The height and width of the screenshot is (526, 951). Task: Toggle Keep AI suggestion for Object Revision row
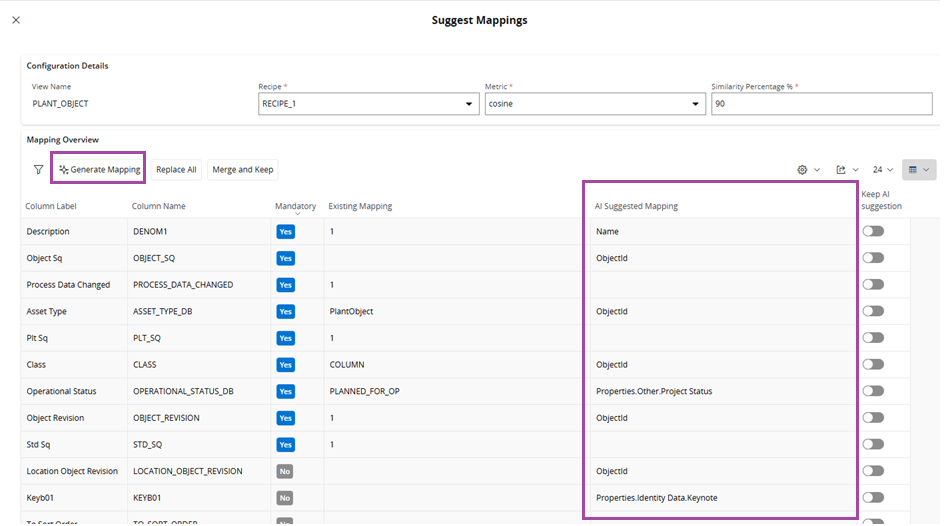point(873,418)
